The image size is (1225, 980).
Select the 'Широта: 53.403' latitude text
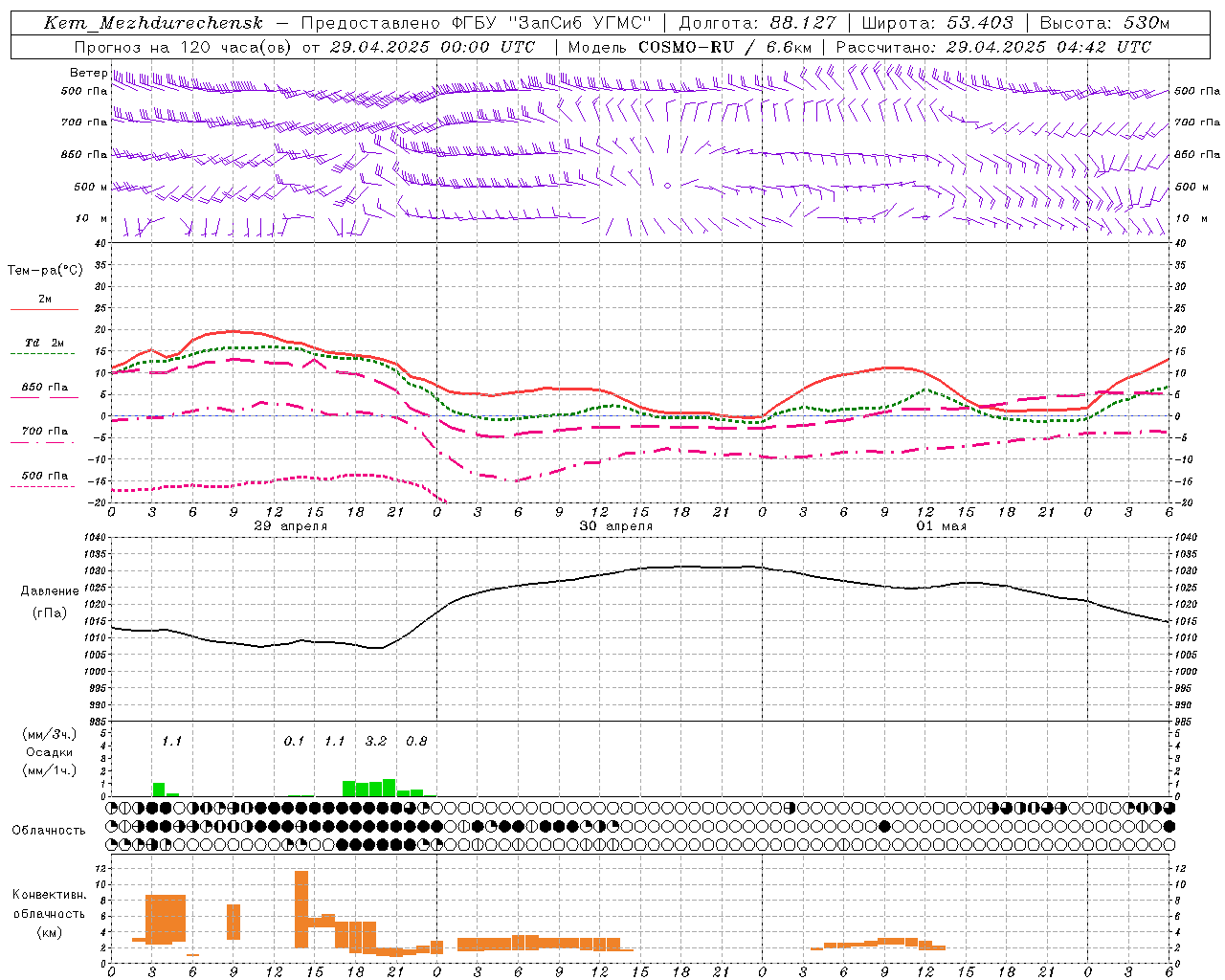(938, 23)
